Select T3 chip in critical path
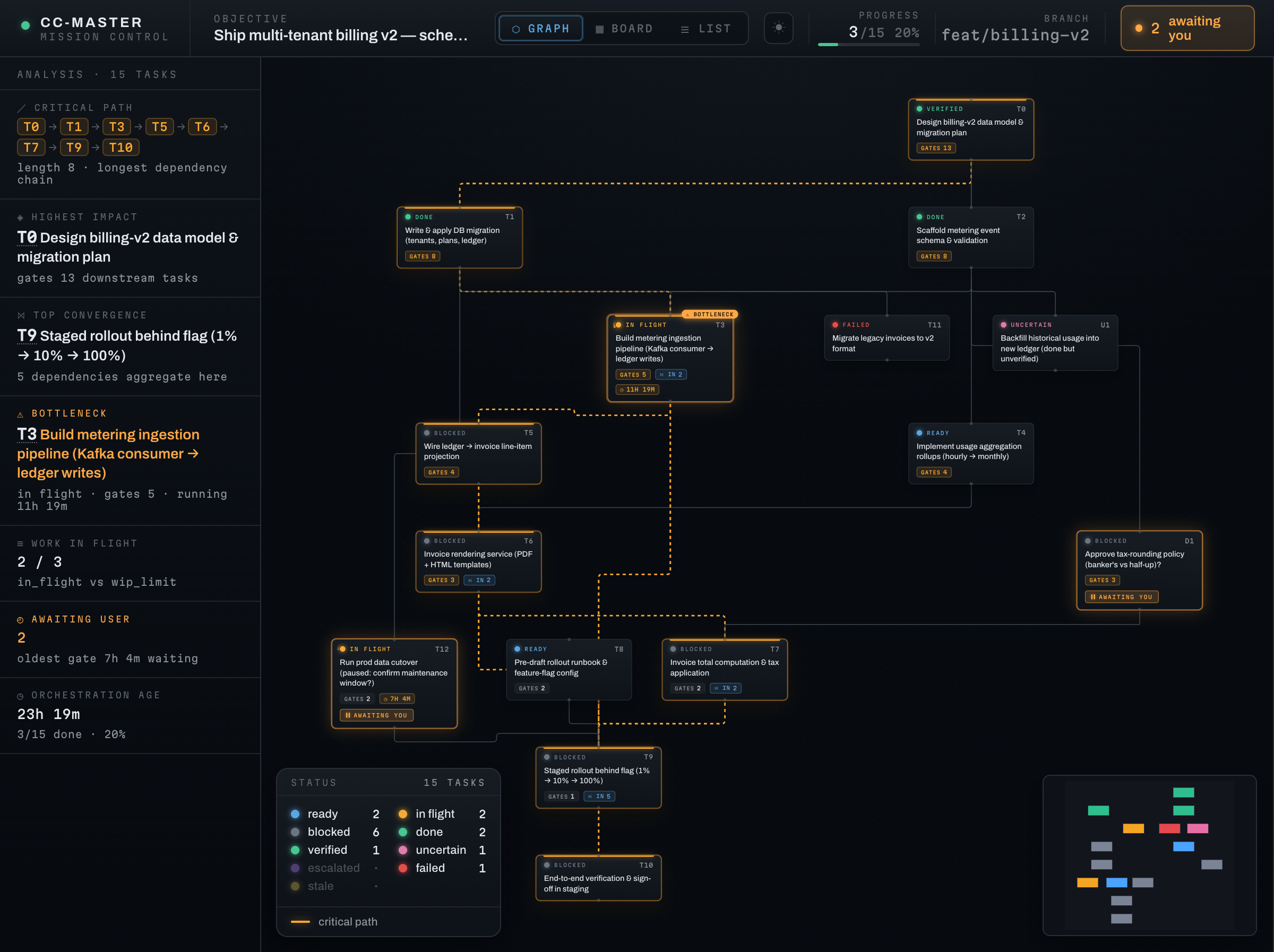1274x952 pixels. click(117, 127)
